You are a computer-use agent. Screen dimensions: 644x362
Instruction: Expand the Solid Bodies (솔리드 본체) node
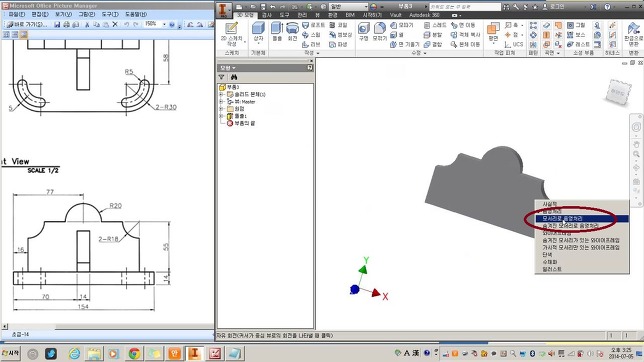(221, 95)
